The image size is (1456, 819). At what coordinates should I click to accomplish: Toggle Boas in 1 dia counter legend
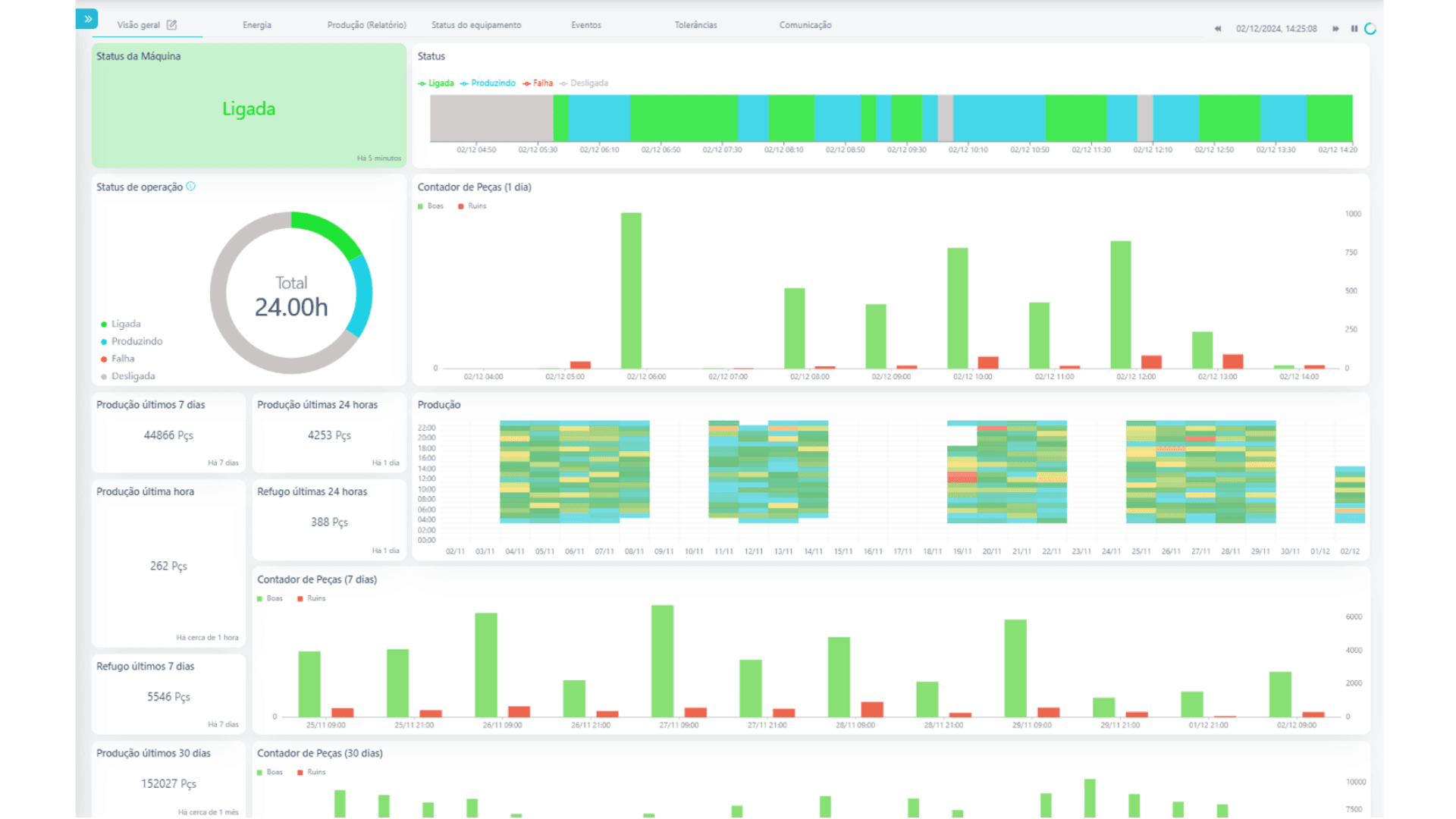[x=431, y=206]
